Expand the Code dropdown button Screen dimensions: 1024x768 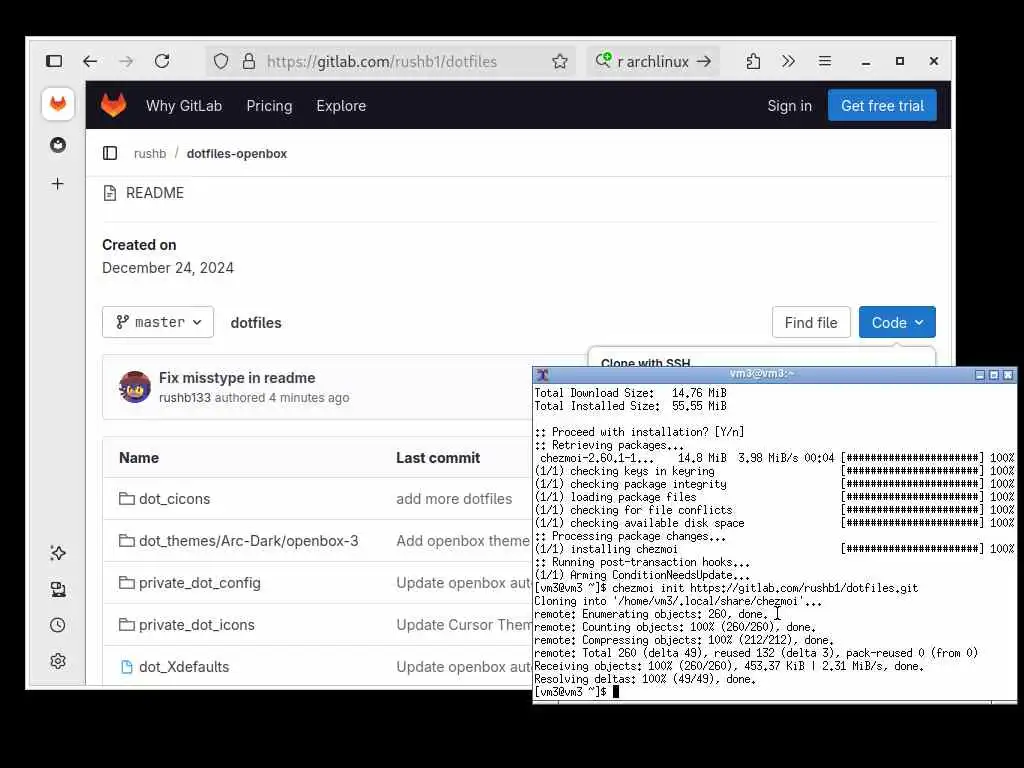[897, 323]
